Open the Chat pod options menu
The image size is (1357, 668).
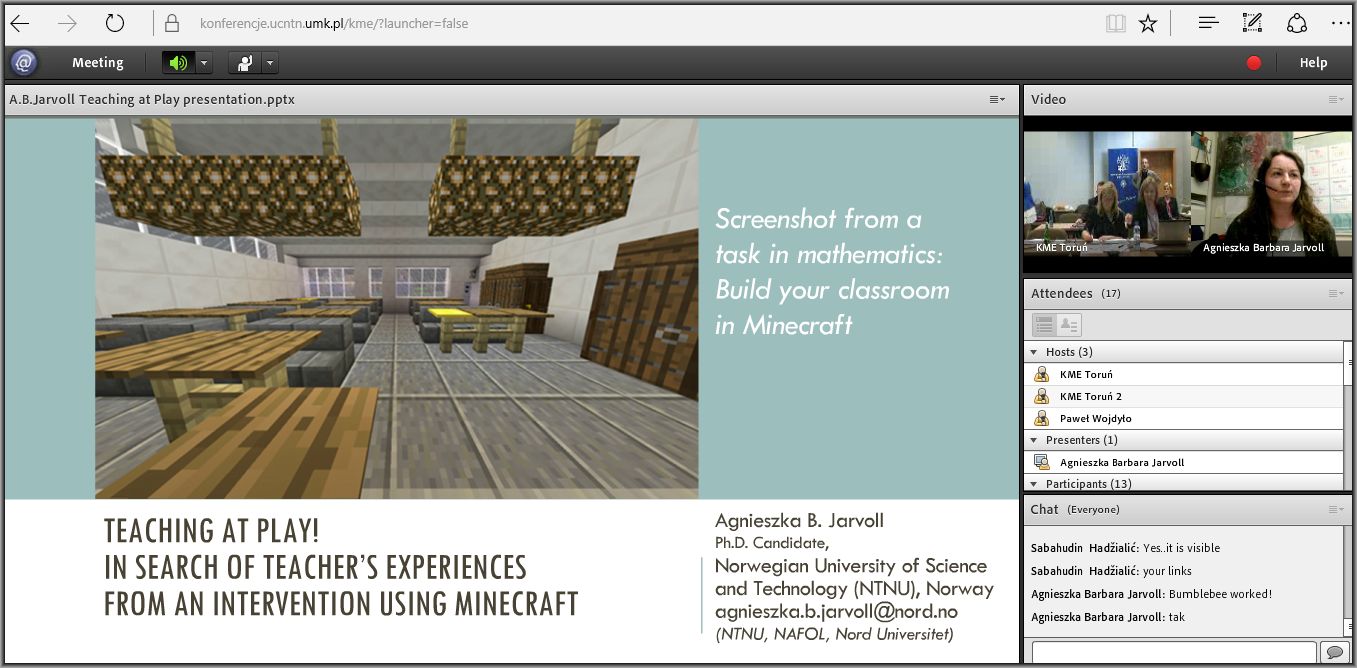pyautogui.click(x=1337, y=509)
